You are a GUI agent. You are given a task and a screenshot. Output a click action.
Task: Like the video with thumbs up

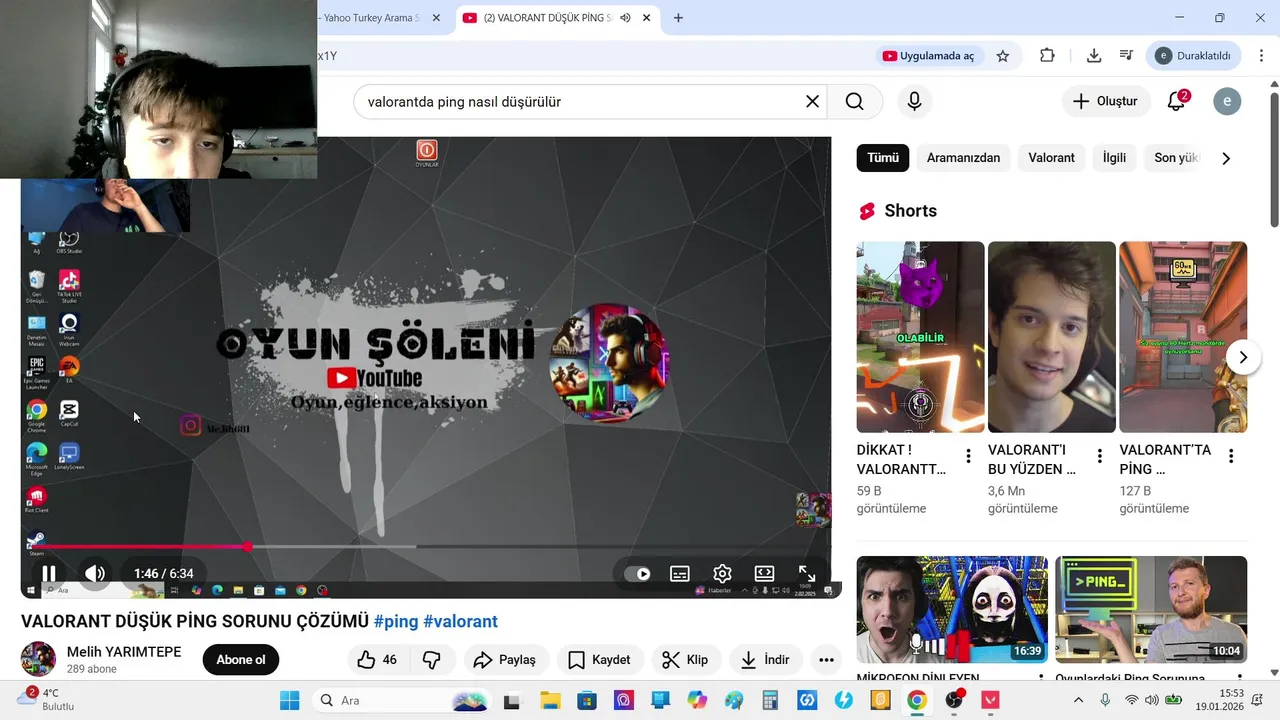(x=377, y=660)
